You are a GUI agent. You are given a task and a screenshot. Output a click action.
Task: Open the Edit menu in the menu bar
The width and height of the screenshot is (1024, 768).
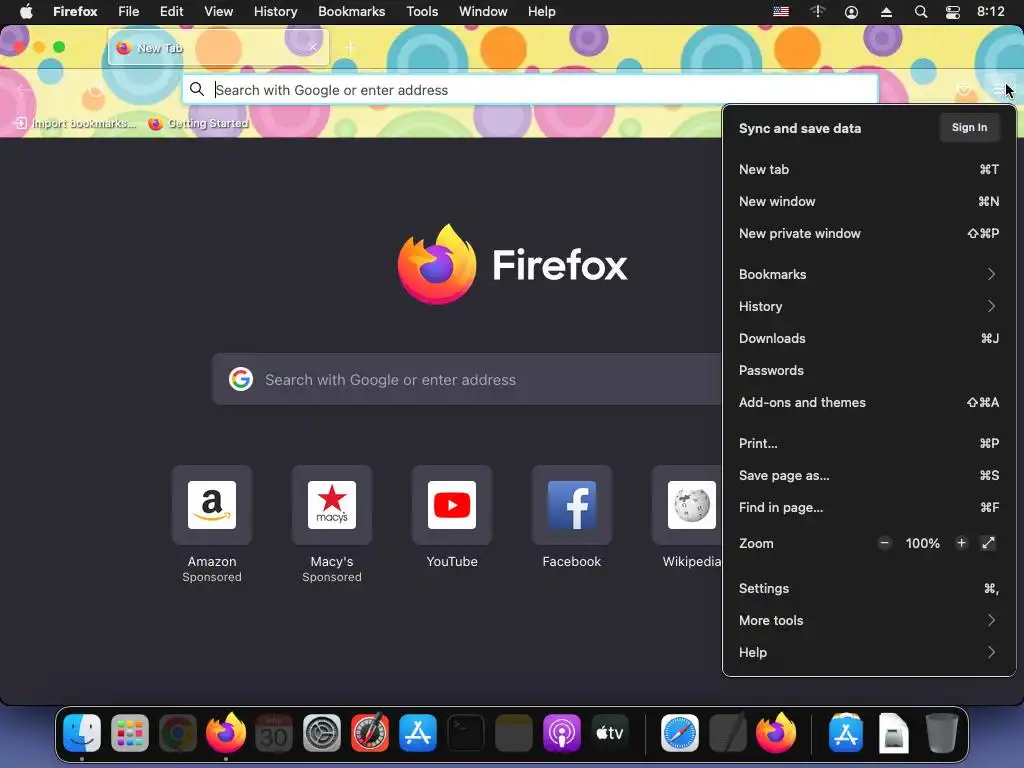[171, 12]
